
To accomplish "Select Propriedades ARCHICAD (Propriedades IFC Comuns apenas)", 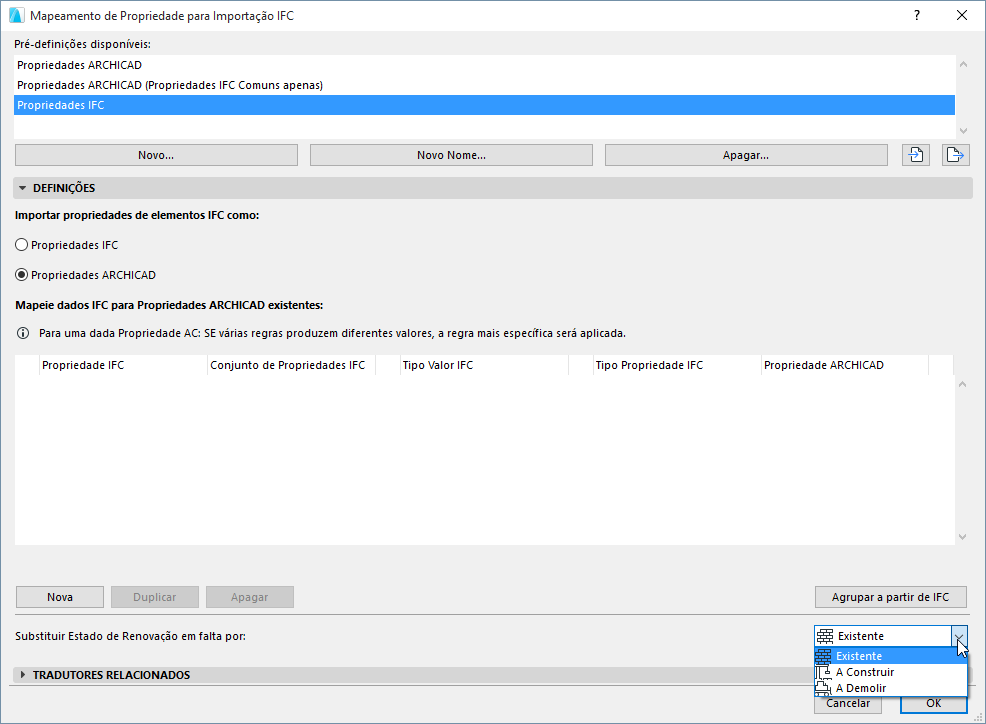I will coord(484,85).
